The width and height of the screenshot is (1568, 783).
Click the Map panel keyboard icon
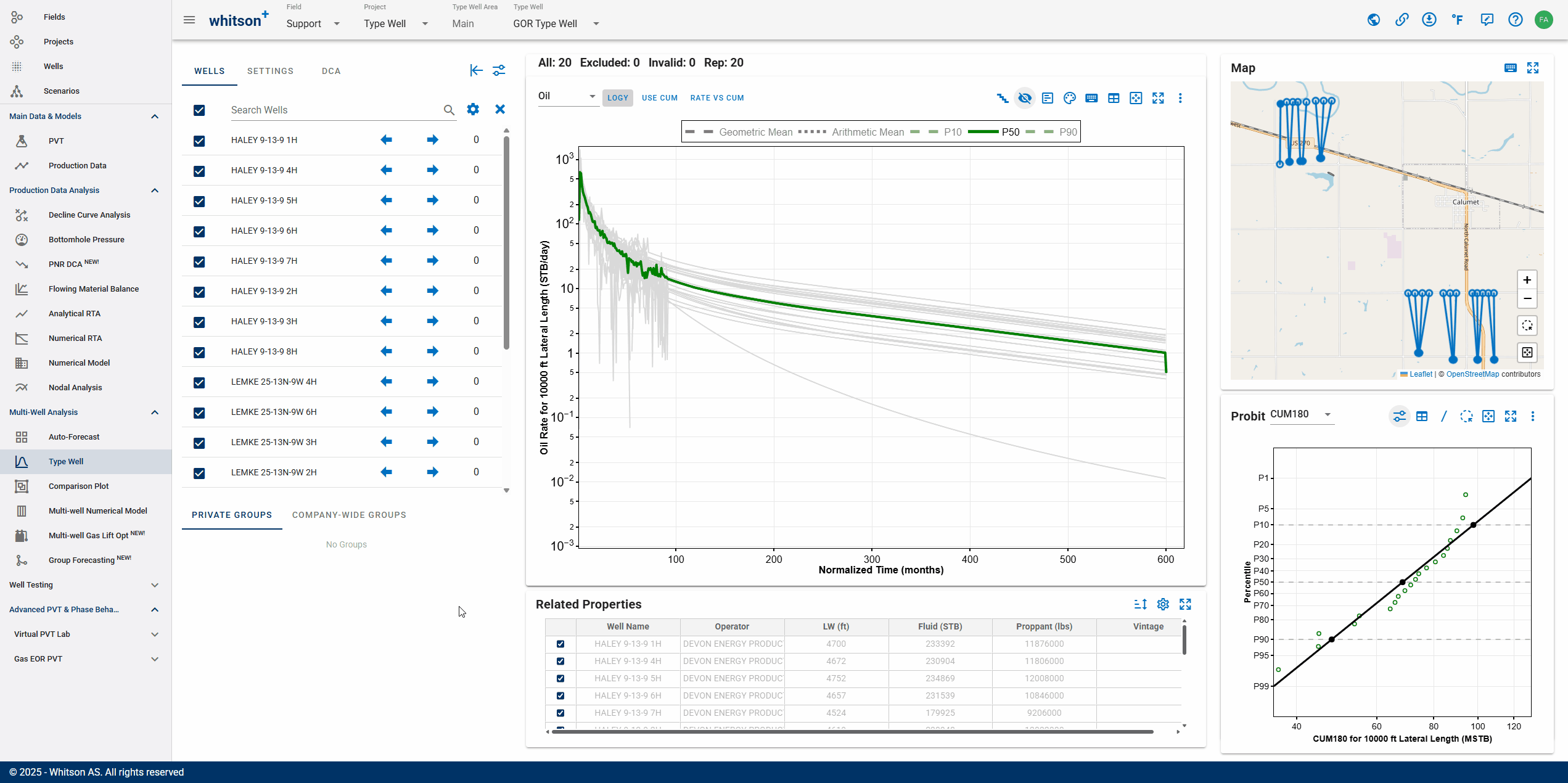[x=1511, y=68]
